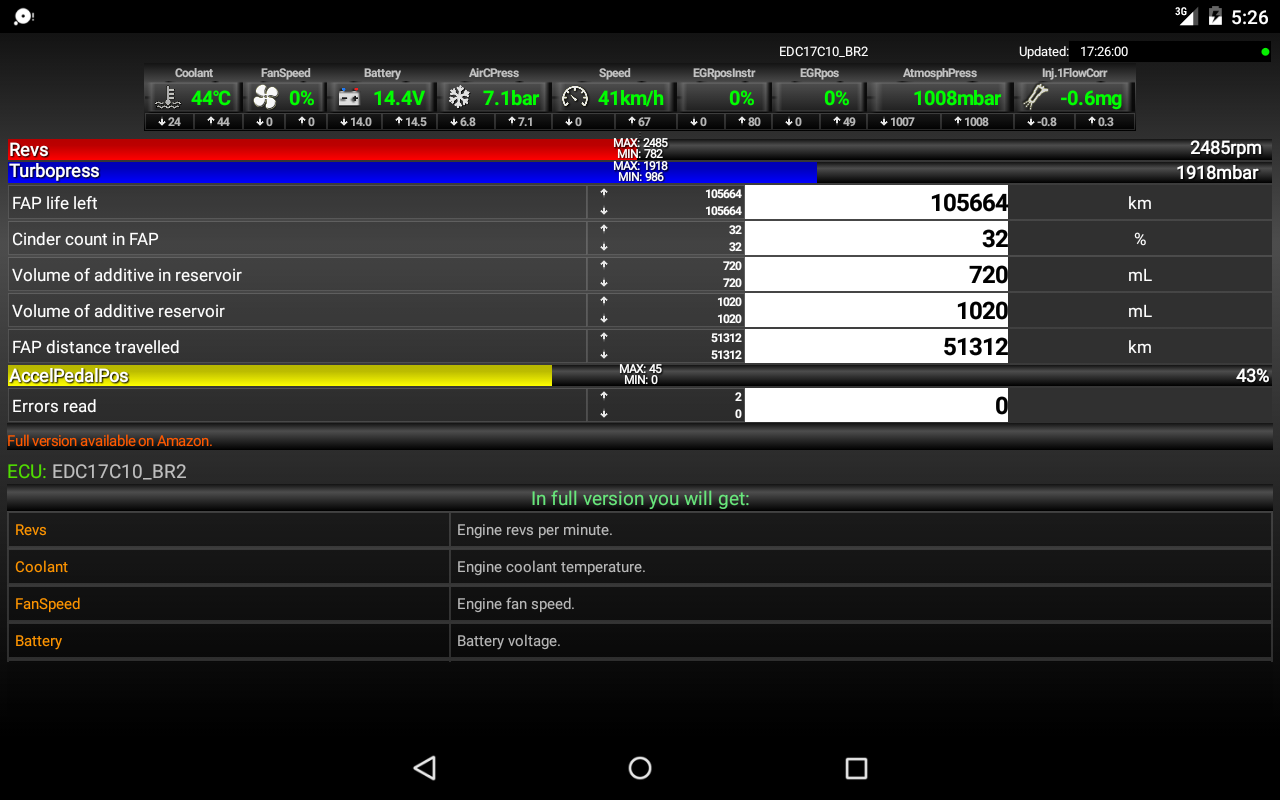The height and width of the screenshot is (800, 1280).
Task: Tap the large 1020 reservoir volume value
Action: tap(982, 311)
